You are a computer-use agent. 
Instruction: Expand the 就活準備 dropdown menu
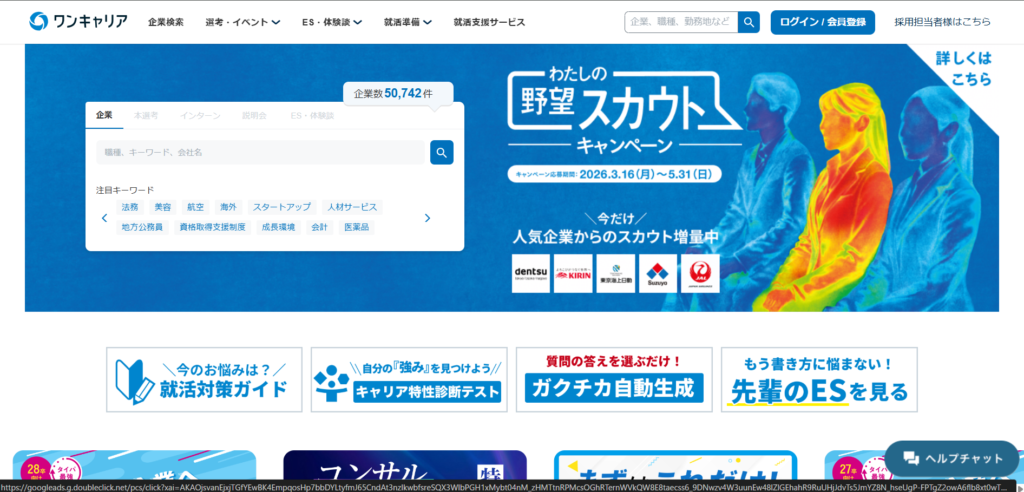(407, 22)
